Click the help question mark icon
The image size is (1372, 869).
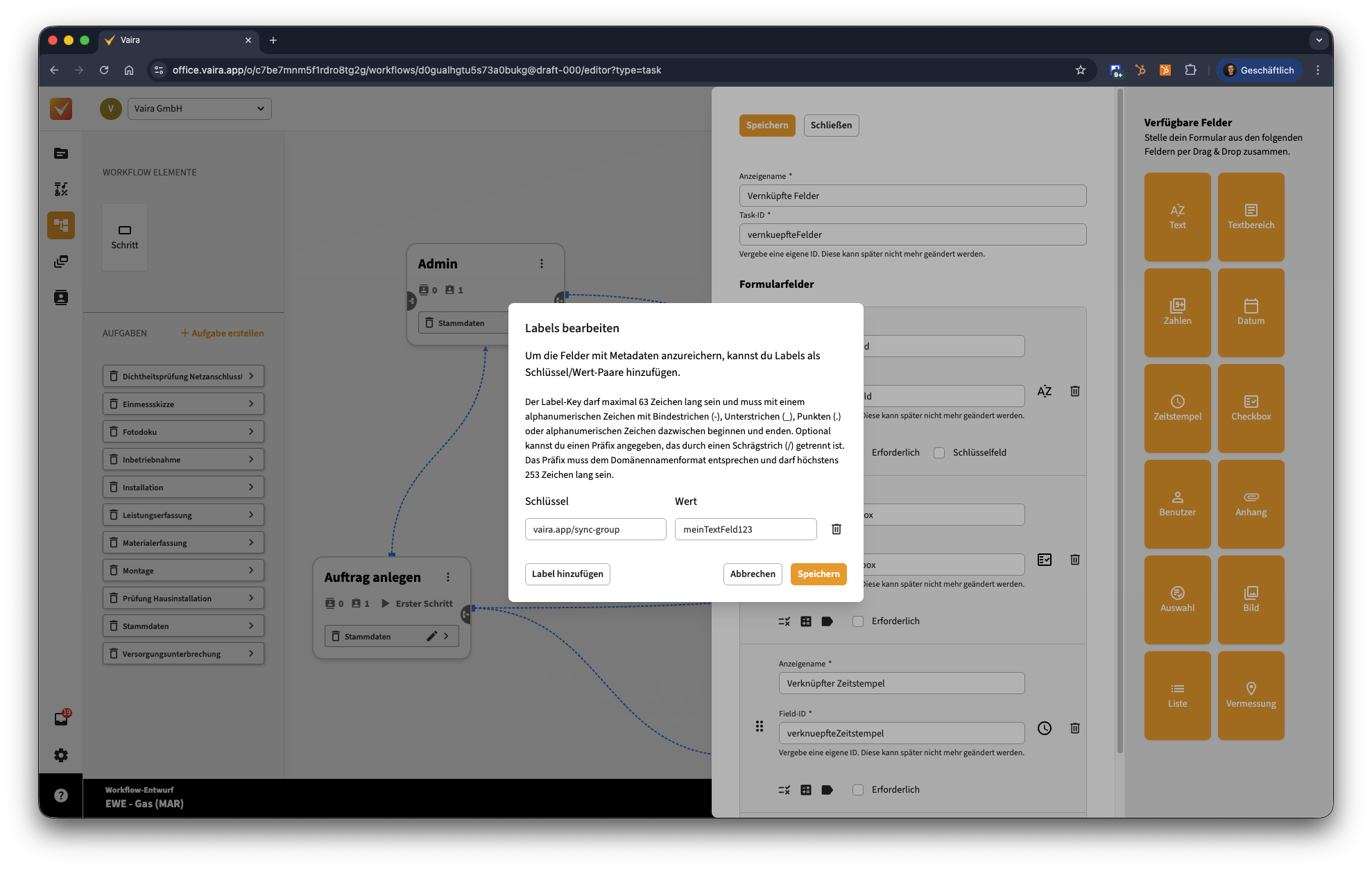tap(61, 795)
